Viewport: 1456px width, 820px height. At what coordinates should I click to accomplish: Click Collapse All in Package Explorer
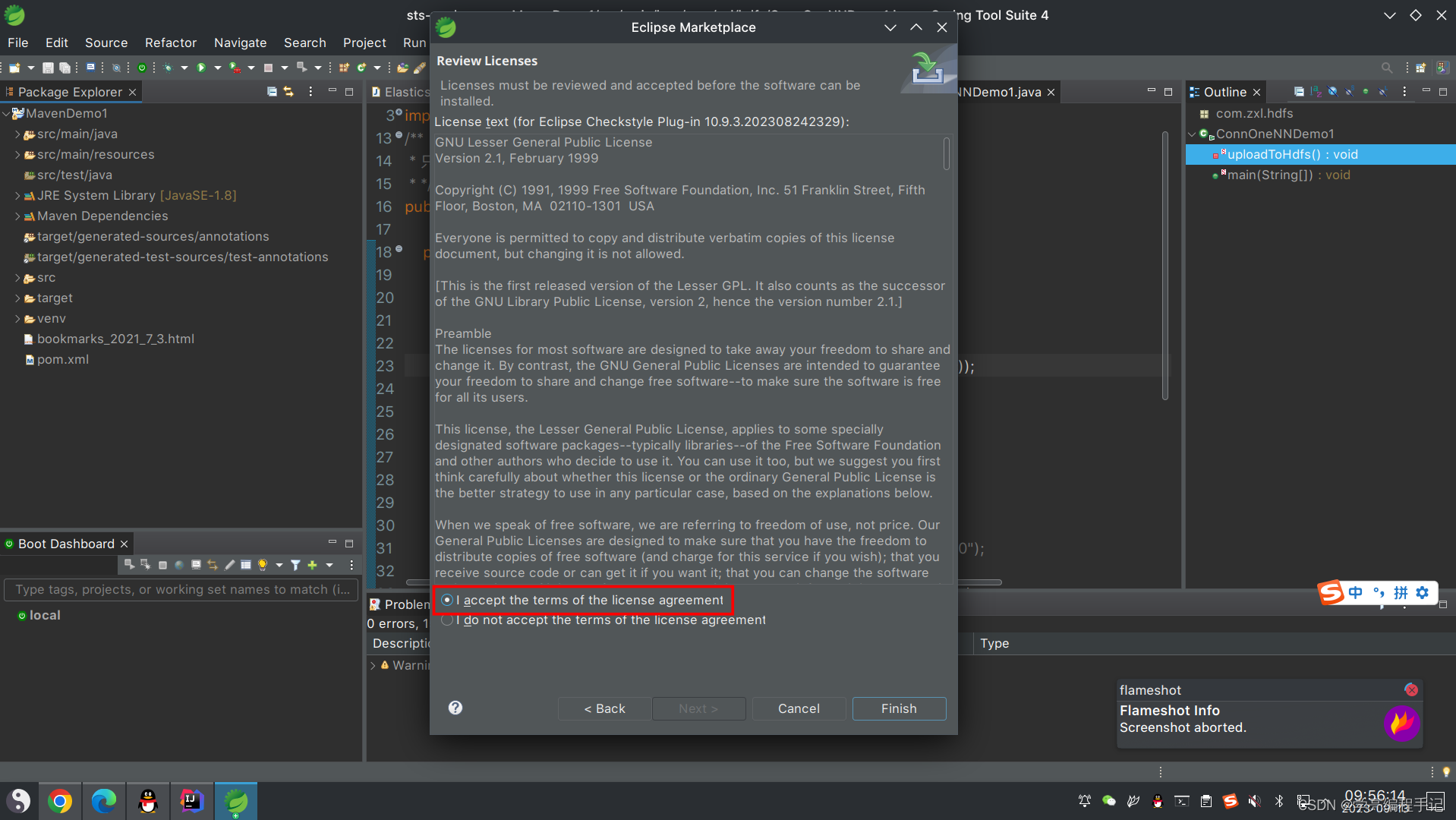pyautogui.click(x=272, y=91)
